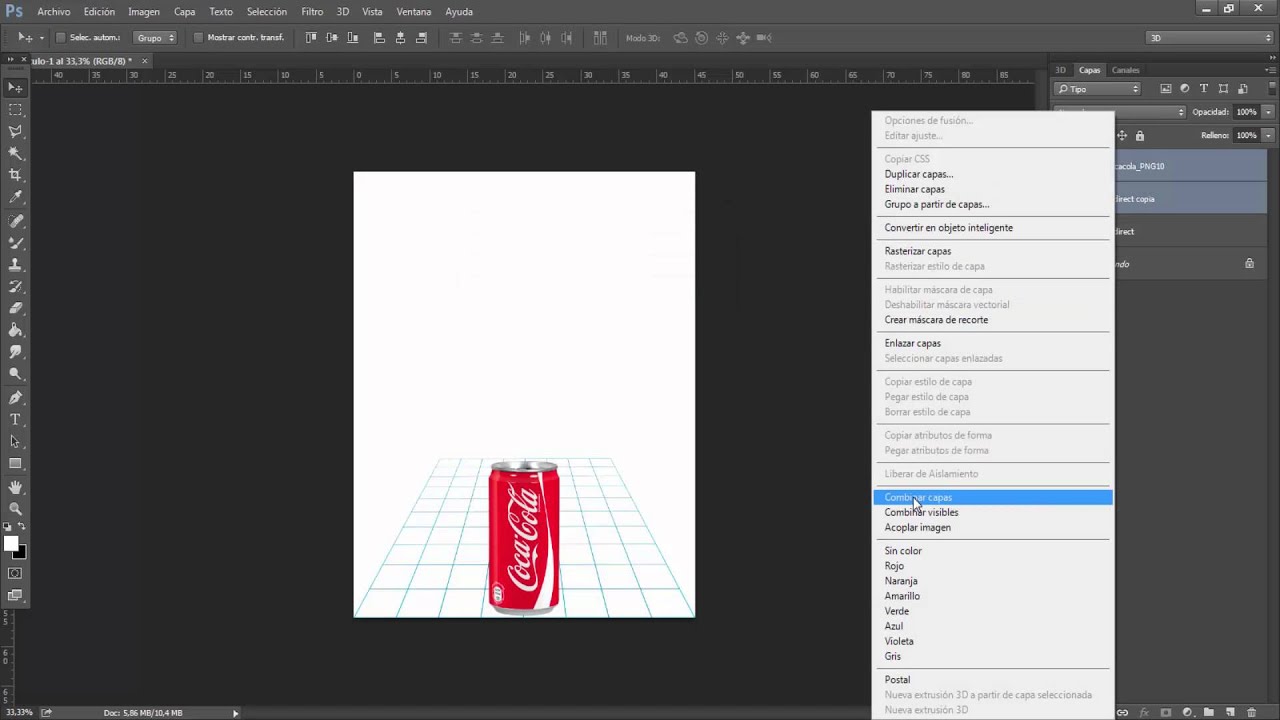Image resolution: width=1280 pixels, height=720 pixels.
Task: Select the History Brush tool
Action: [15, 287]
